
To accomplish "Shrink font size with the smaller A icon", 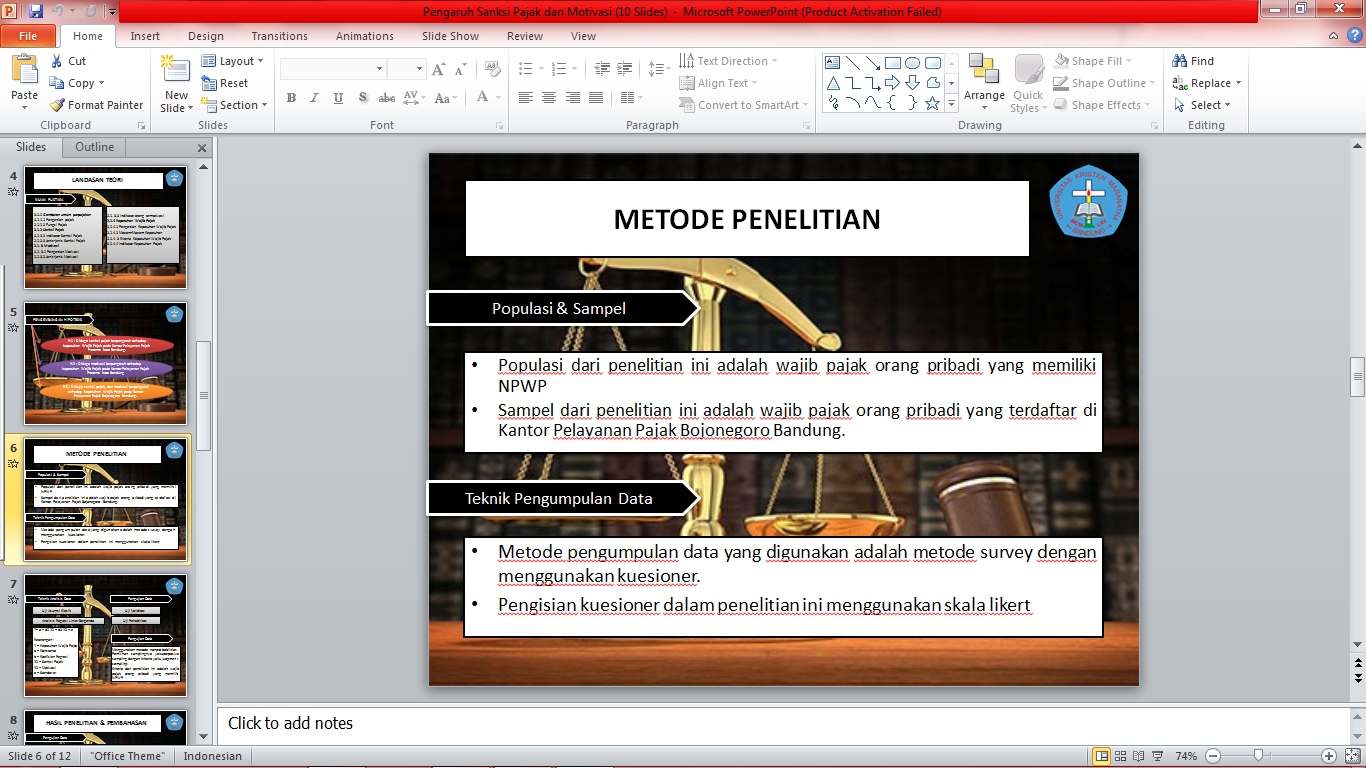I will (x=461, y=69).
